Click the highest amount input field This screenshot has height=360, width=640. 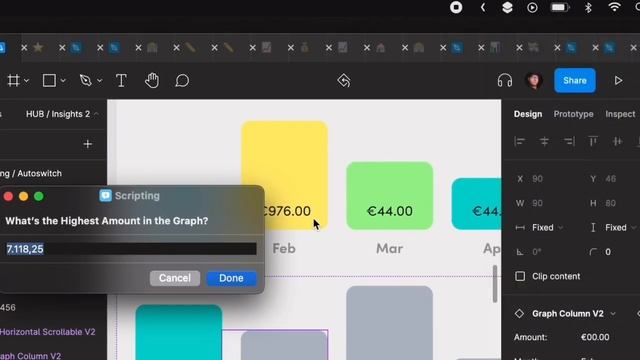[x=131, y=249]
